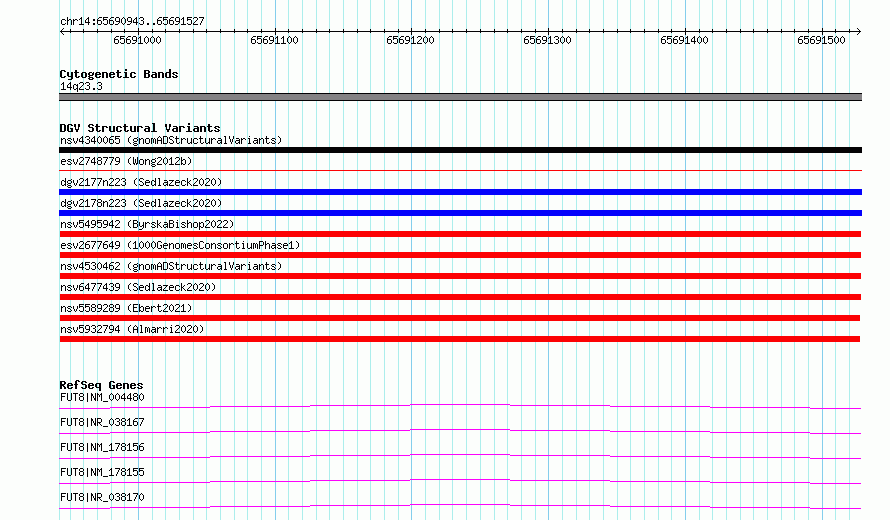
Task: Click ruler position 65691200
Action: click(x=410, y=40)
